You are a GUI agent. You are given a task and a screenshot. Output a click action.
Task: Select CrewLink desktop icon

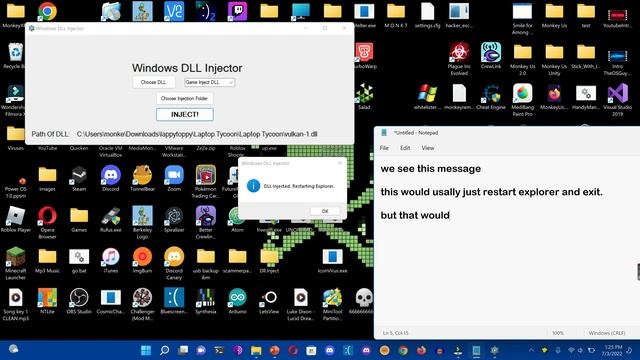(x=491, y=56)
